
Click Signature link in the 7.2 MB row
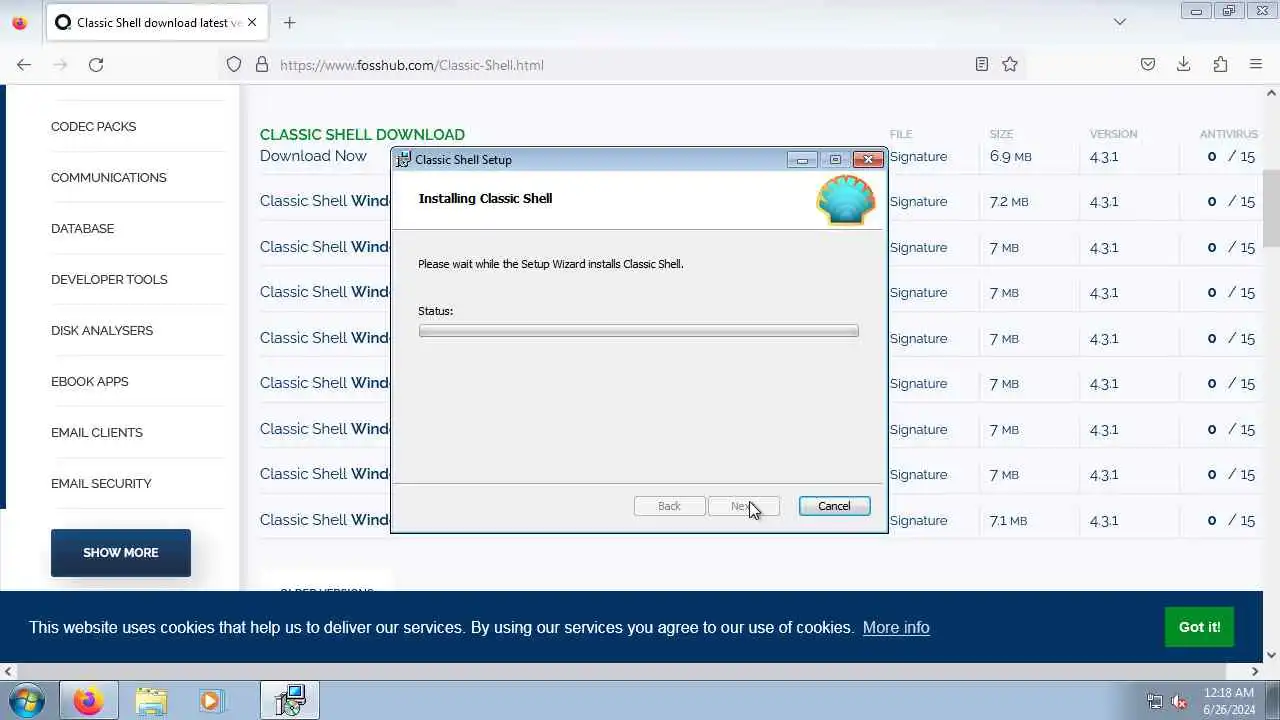918,202
